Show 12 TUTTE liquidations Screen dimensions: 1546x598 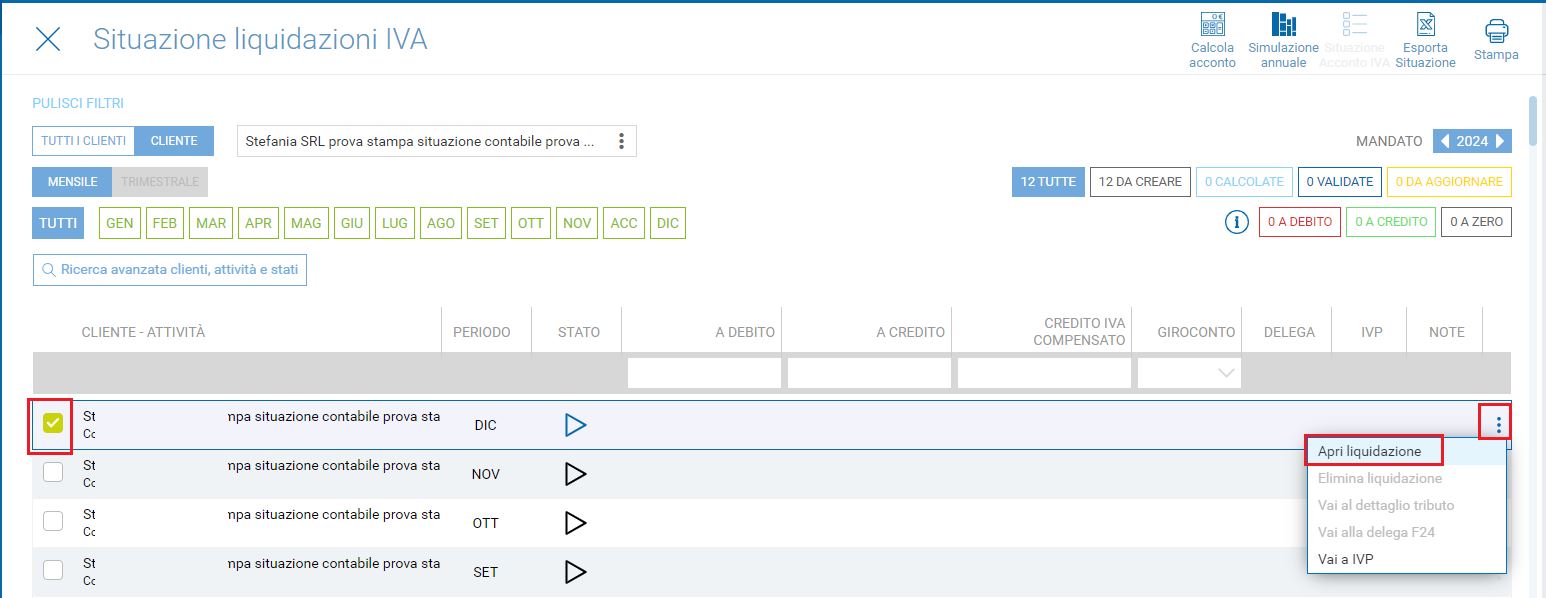[x=1048, y=182]
